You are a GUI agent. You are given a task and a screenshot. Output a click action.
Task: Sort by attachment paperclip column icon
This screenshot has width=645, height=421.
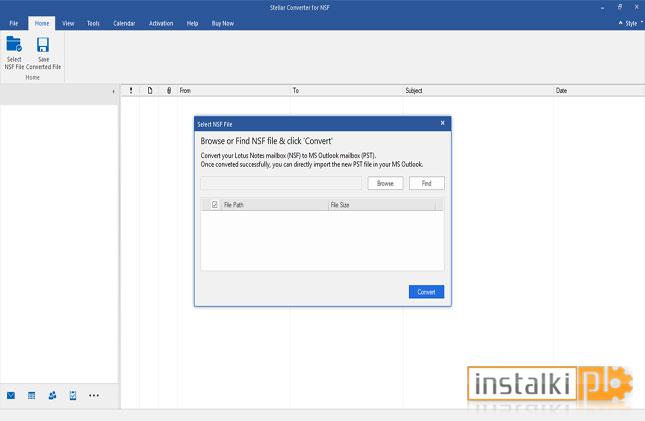(169, 91)
